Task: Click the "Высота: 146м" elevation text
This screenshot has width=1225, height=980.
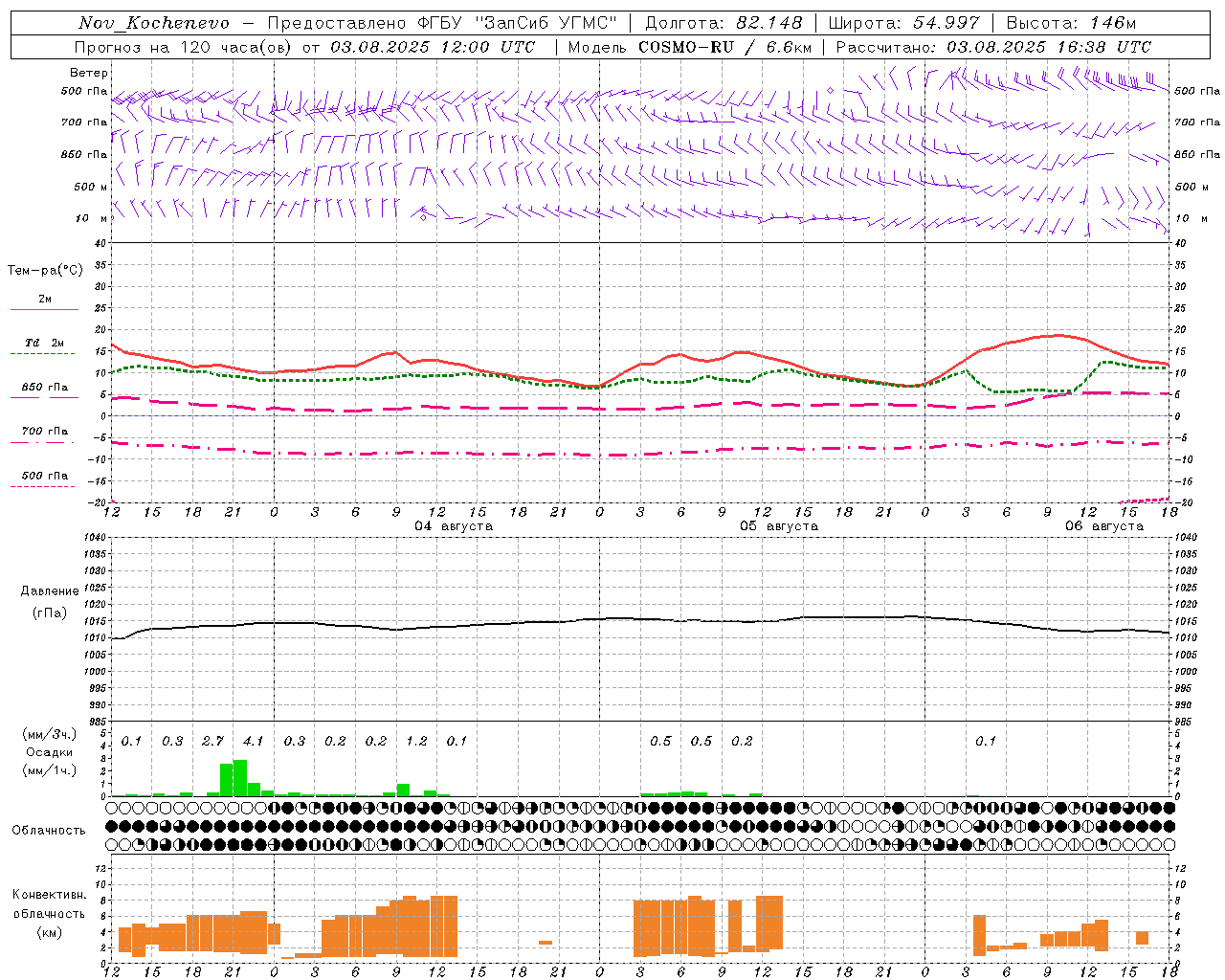Action: tap(1071, 23)
